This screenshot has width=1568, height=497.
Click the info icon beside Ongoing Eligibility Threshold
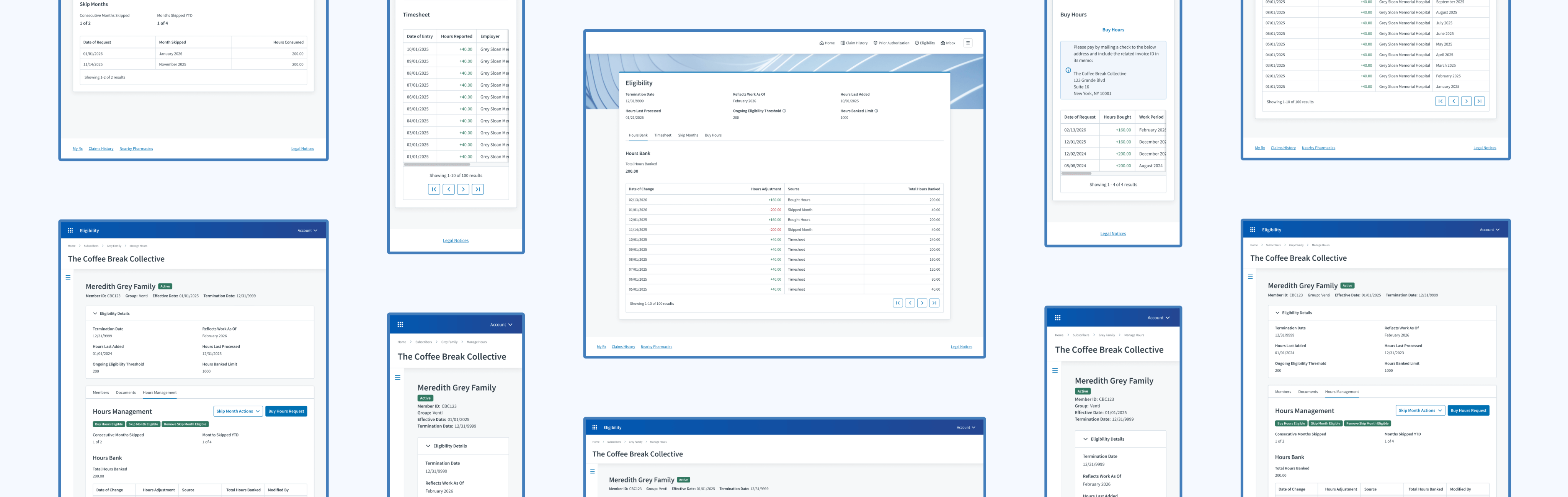pos(784,111)
